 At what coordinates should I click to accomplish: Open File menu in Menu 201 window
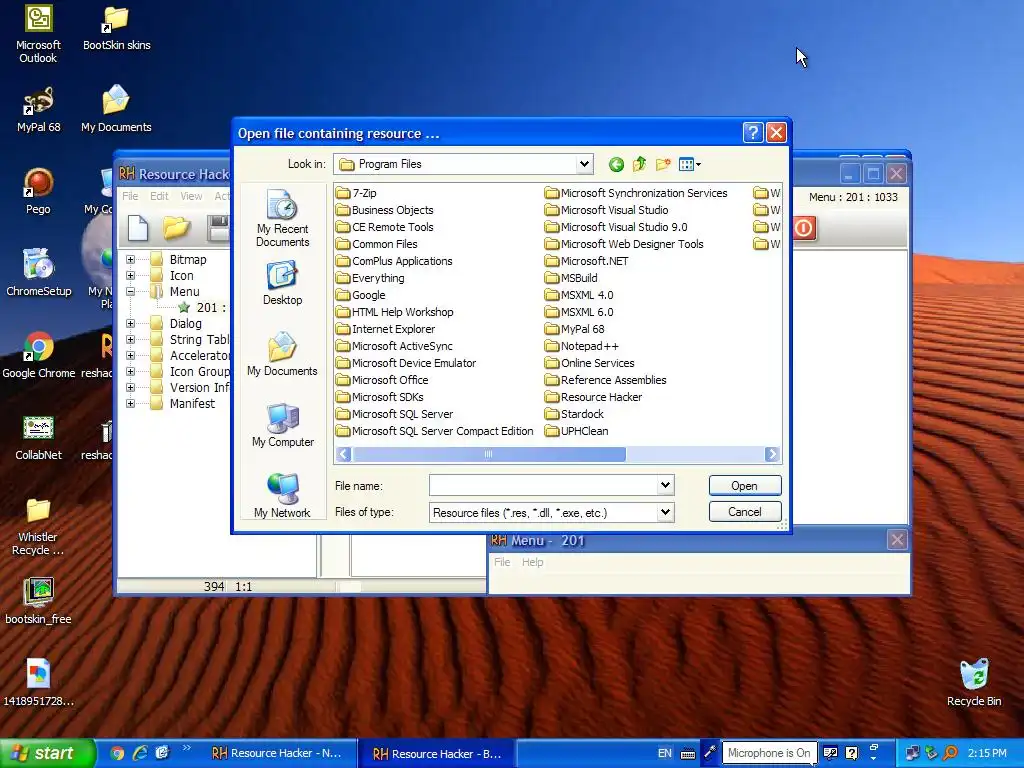pyautogui.click(x=502, y=562)
